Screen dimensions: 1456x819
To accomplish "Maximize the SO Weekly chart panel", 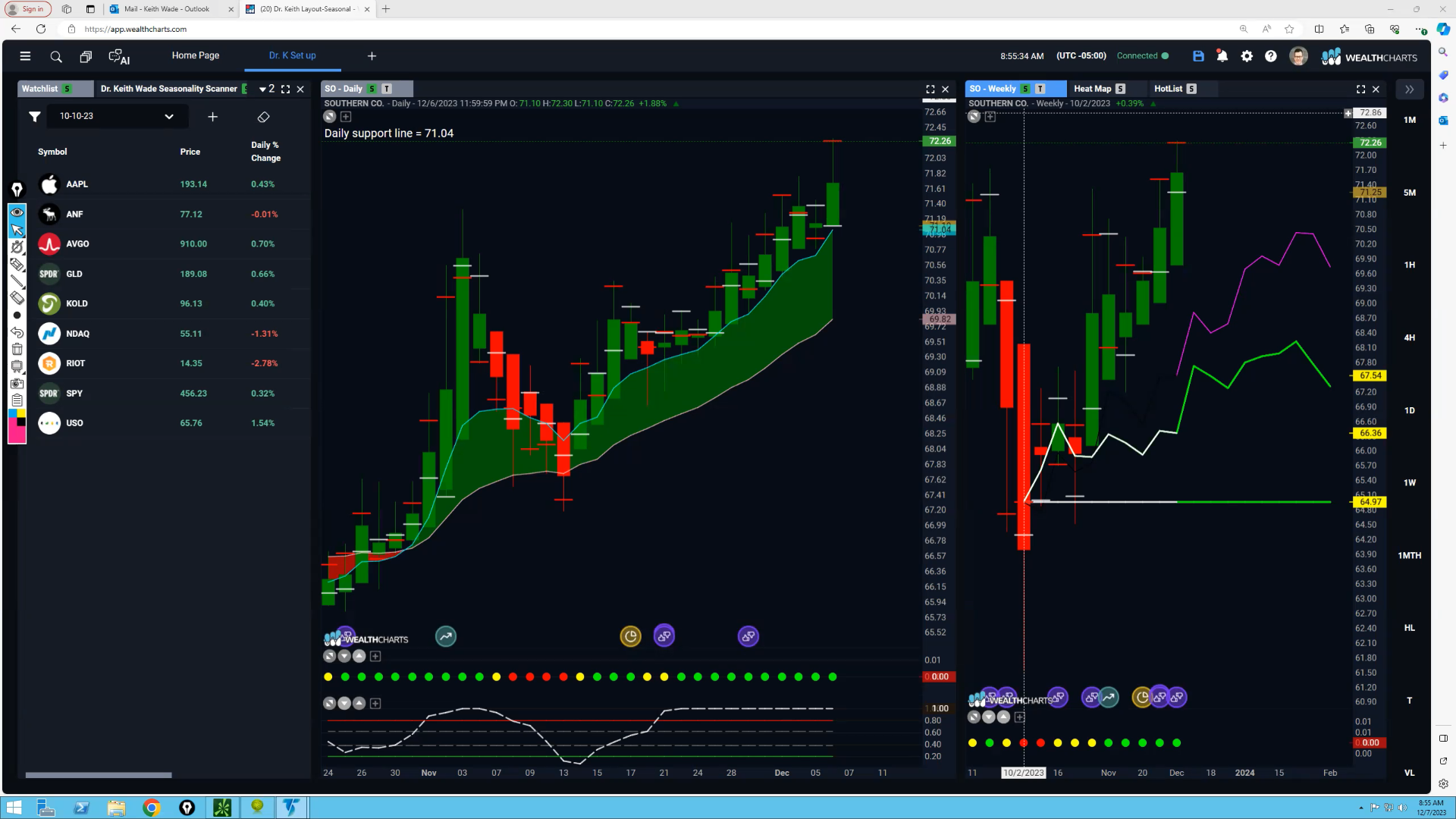I will tap(1361, 89).
